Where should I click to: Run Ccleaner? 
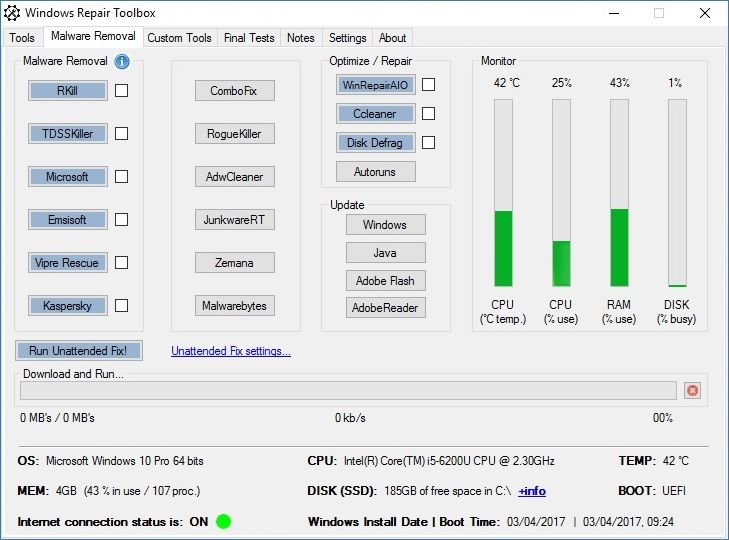pos(376,113)
